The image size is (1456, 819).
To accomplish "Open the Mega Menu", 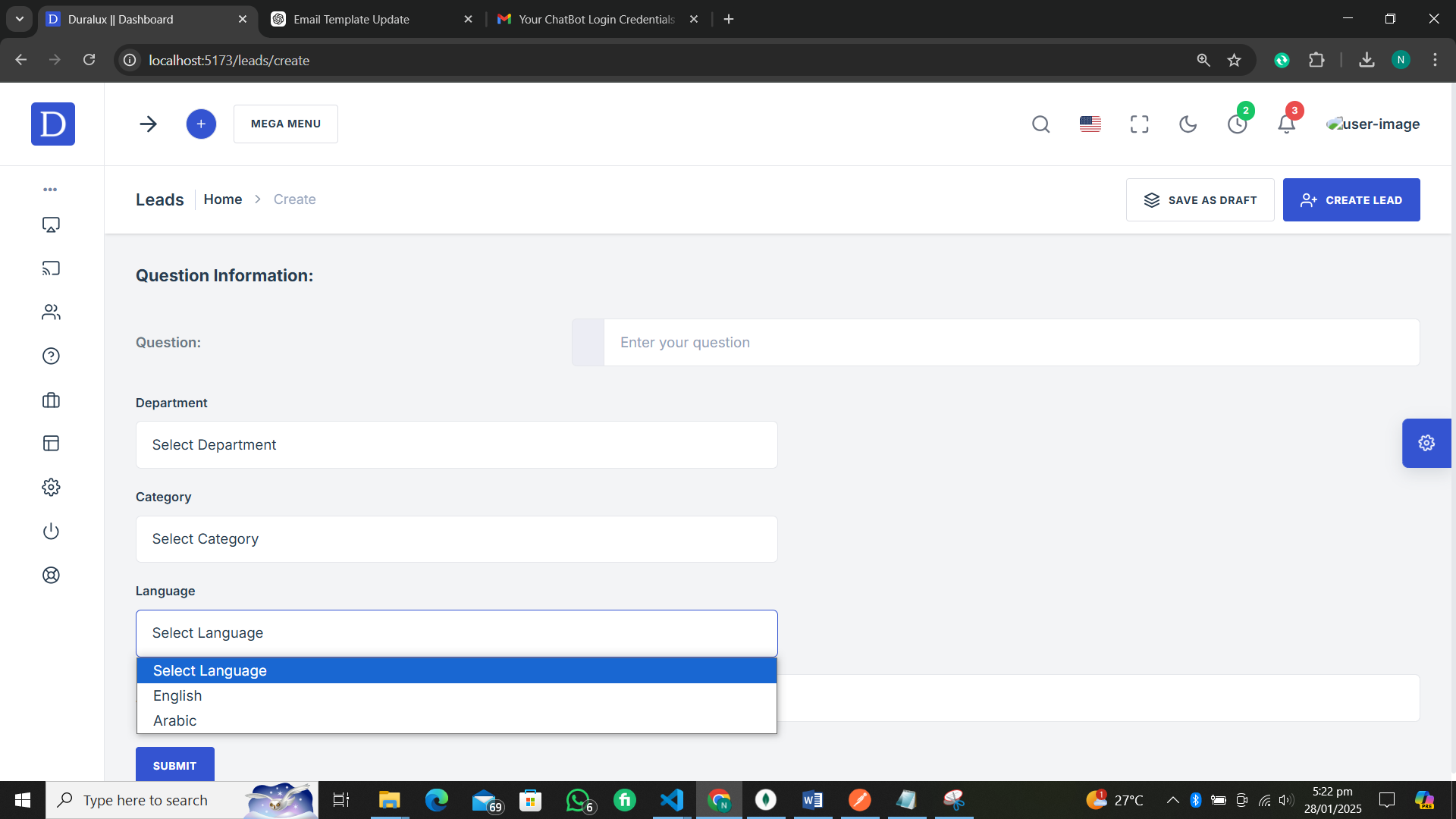I will point(286,124).
